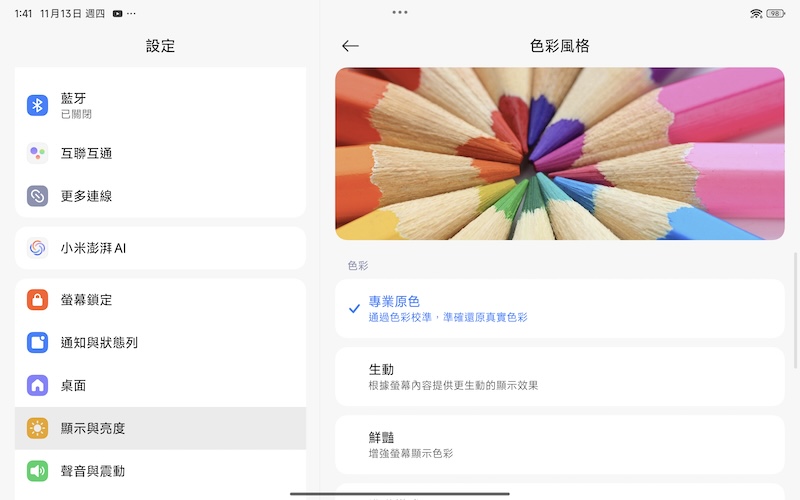
Task: Tap the 螢幕鎖定 lock icon
Action: [x=37, y=300]
